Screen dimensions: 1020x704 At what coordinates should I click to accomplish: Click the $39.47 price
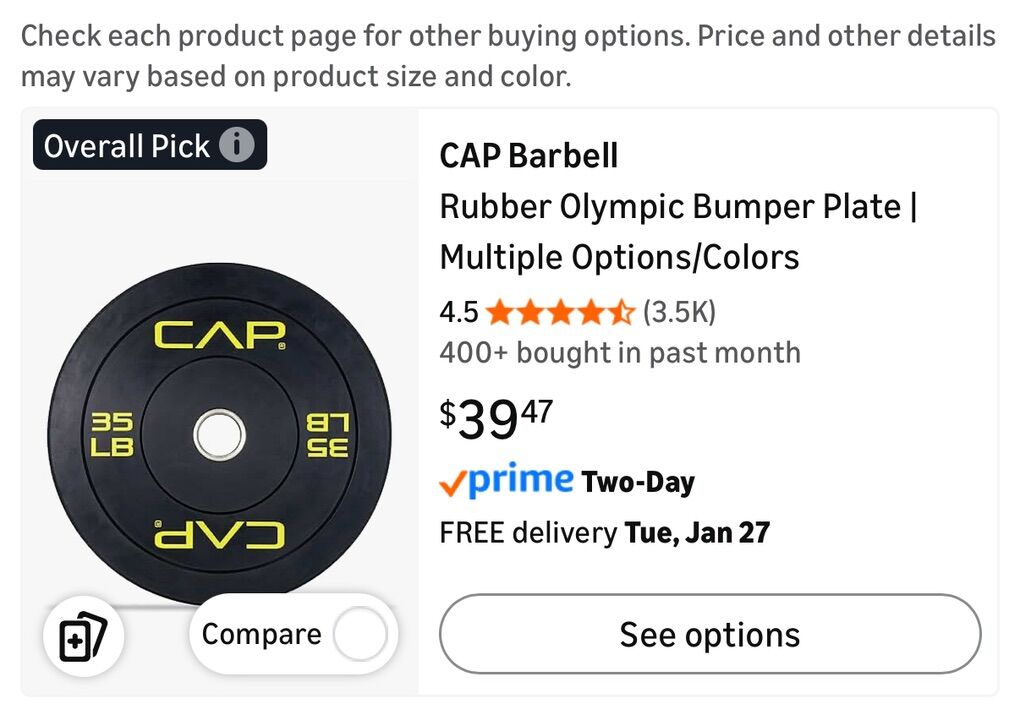(x=495, y=419)
